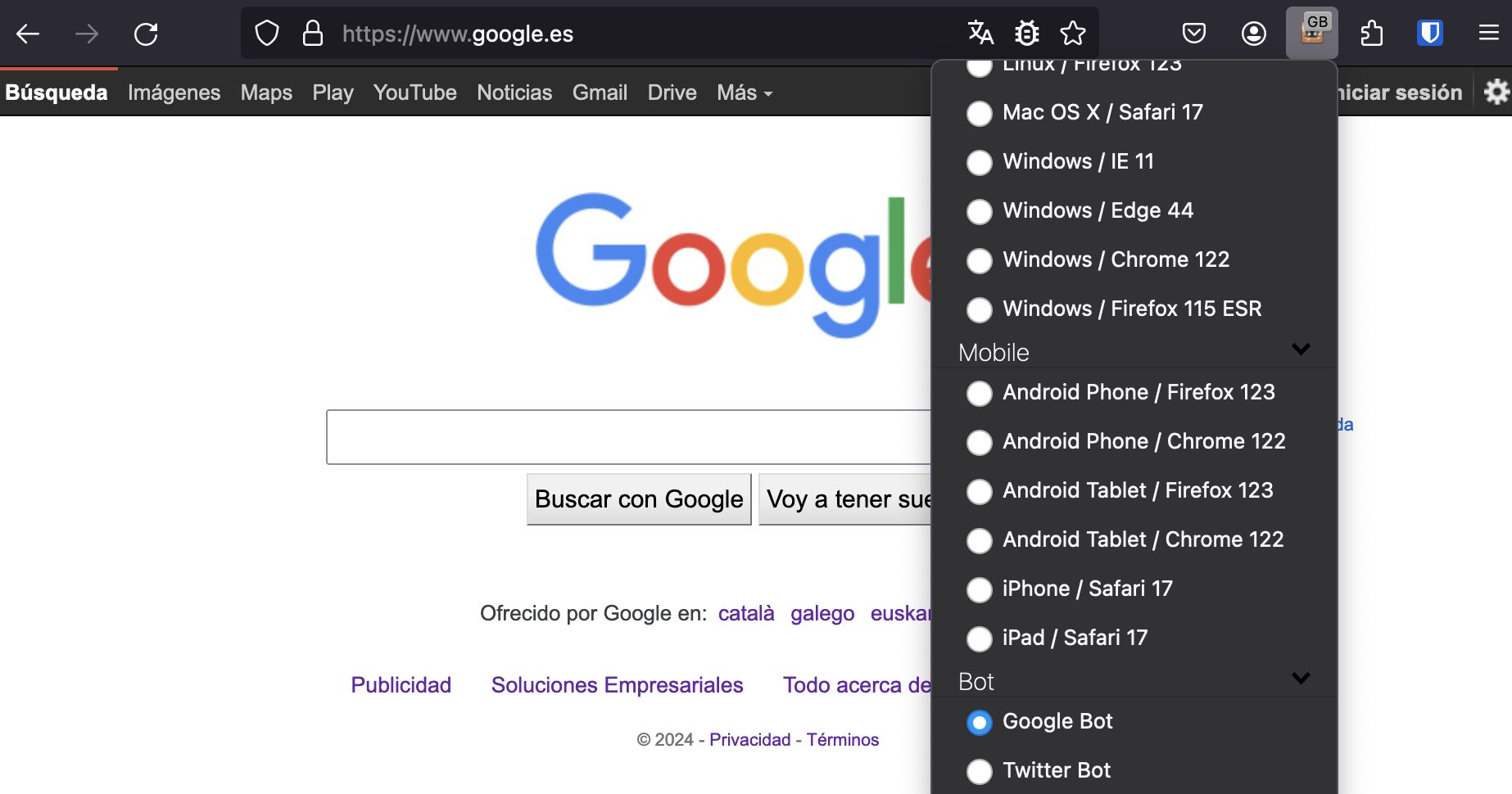This screenshot has width=1512, height=794.
Task: Collapse the Bot section chevron
Action: pos(1301,679)
